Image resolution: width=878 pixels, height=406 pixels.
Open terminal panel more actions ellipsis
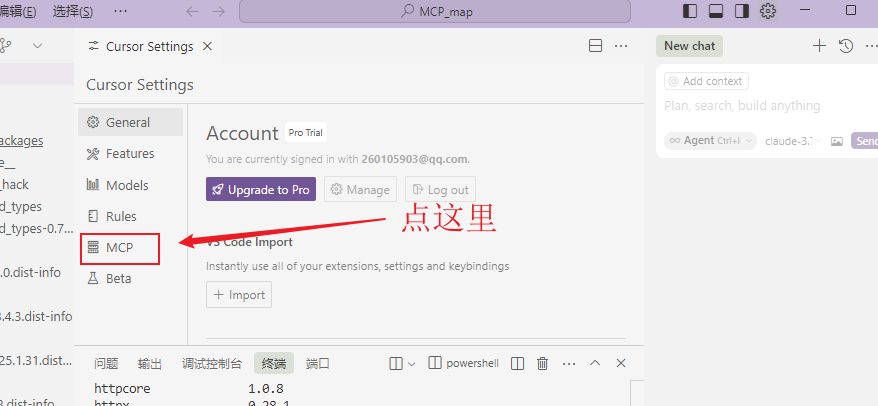(569, 363)
